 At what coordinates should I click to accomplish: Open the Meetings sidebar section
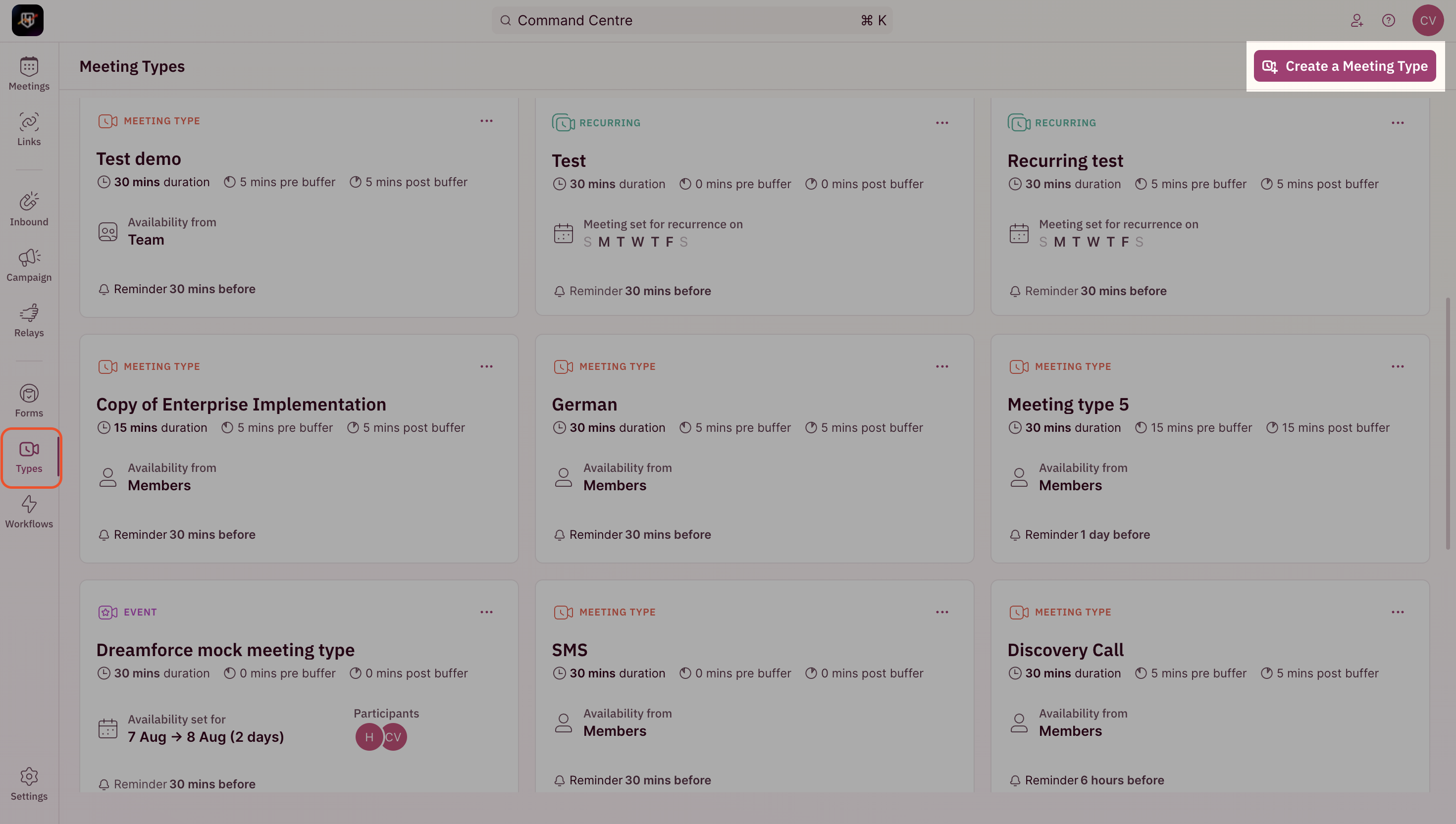click(x=29, y=74)
